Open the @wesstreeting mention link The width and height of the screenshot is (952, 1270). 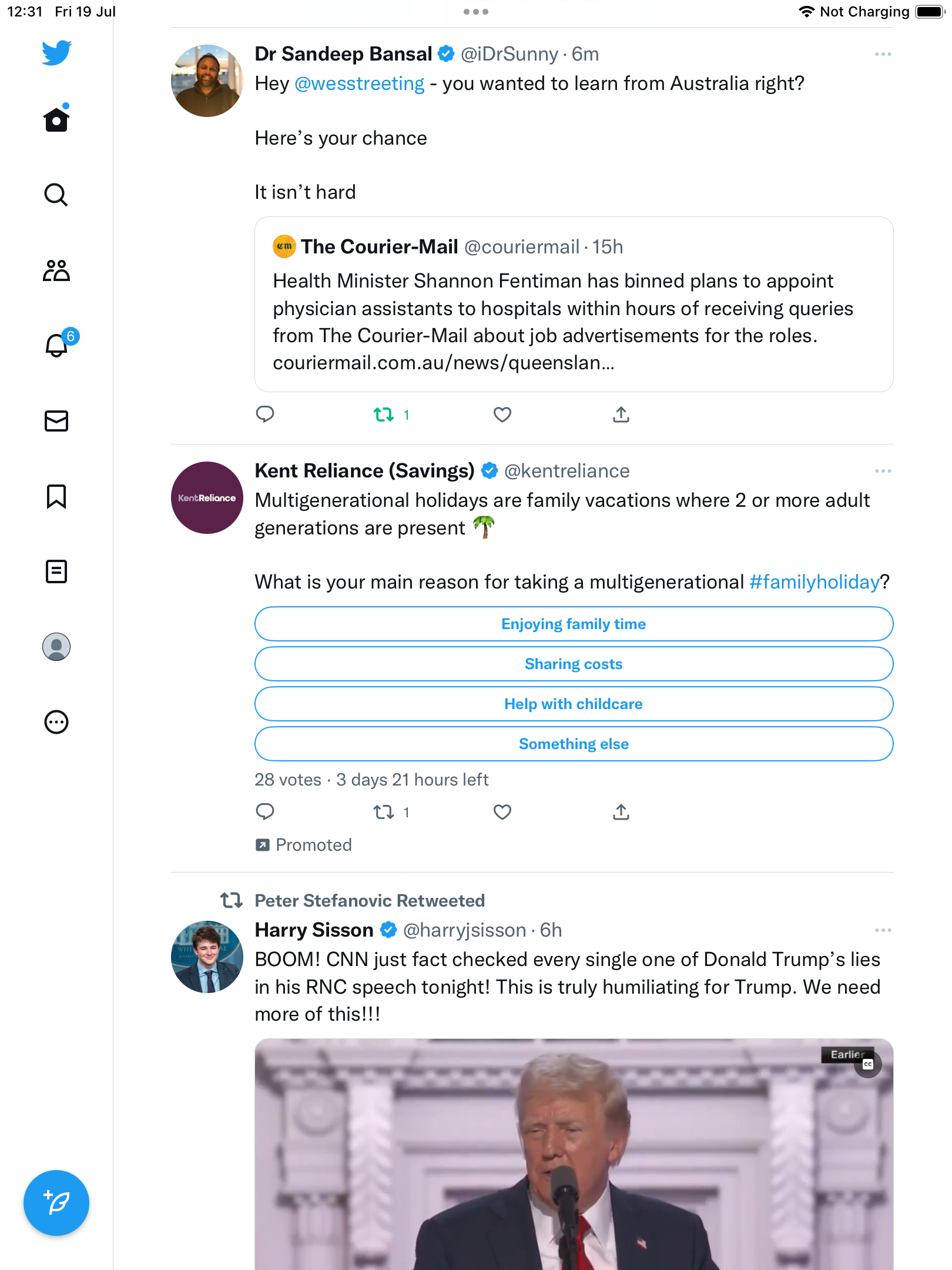(359, 84)
